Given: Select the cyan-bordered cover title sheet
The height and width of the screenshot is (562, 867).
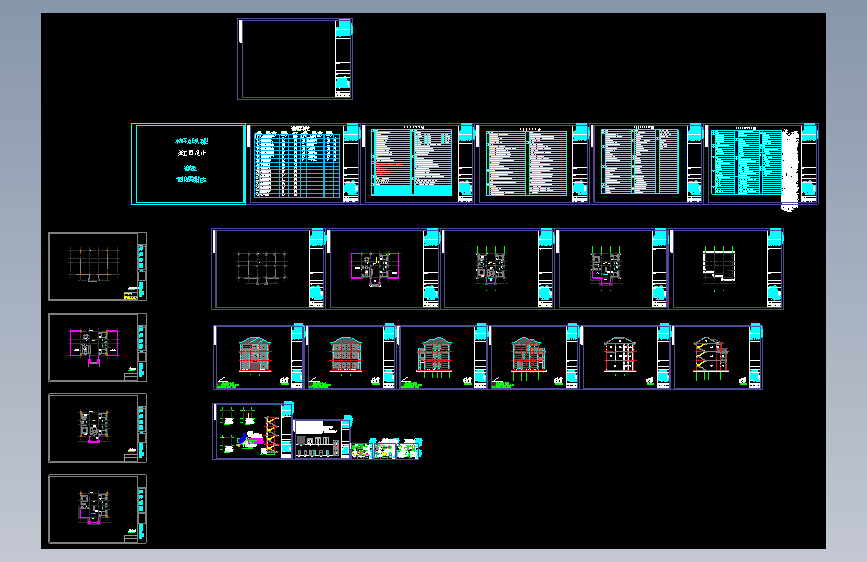Looking at the screenshot, I should (x=189, y=164).
